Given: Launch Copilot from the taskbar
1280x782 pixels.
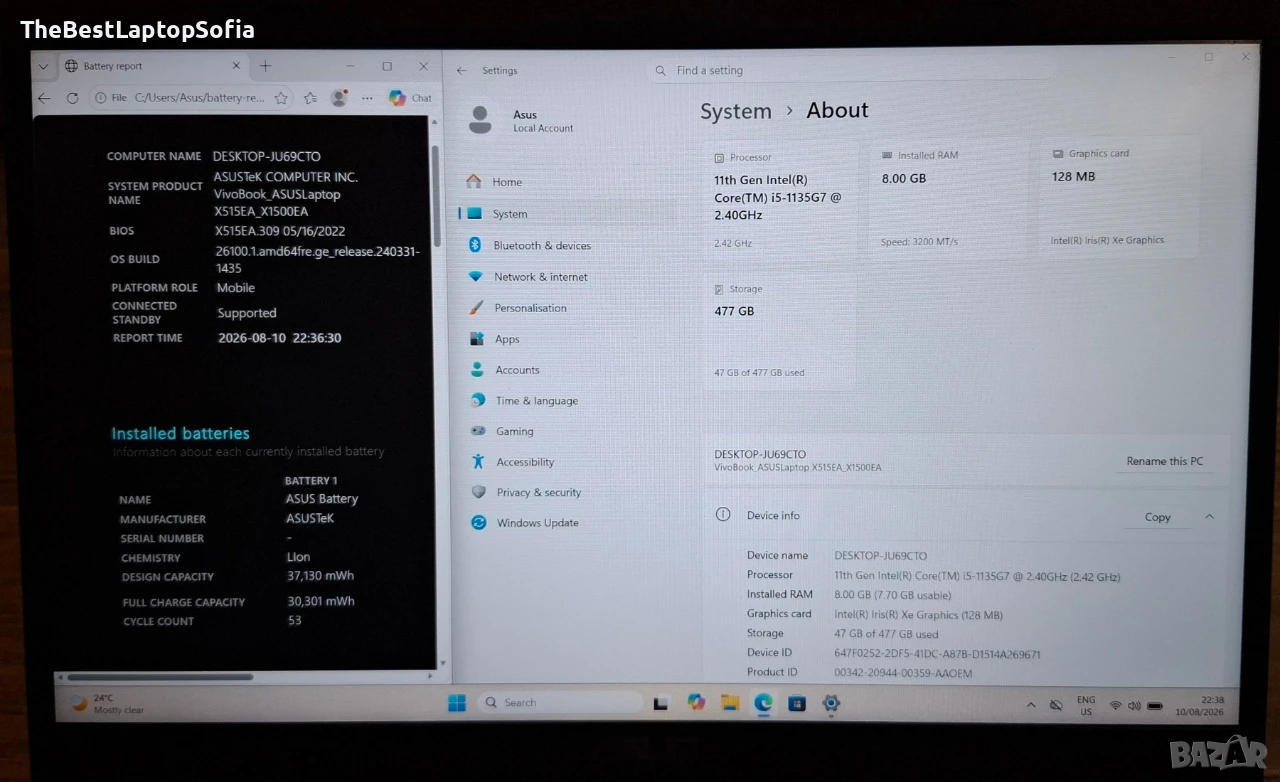Looking at the screenshot, I should [x=696, y=703].
